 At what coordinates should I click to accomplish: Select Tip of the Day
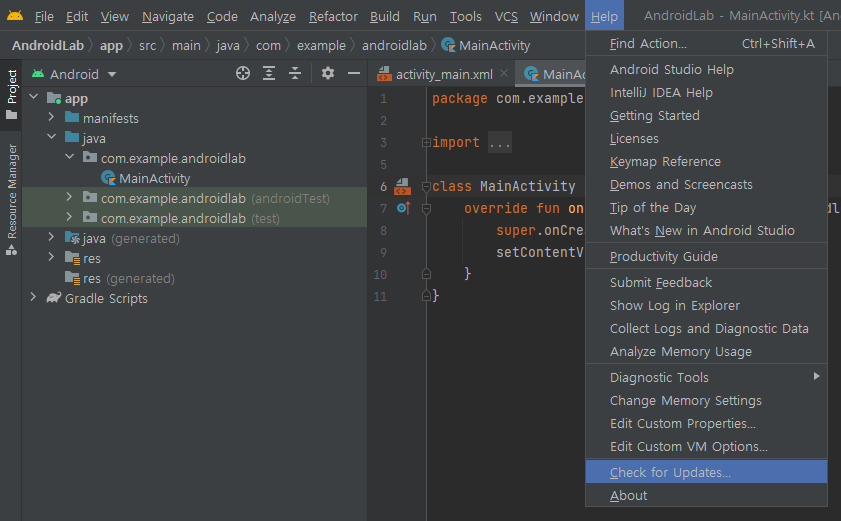tap(706, 208)
